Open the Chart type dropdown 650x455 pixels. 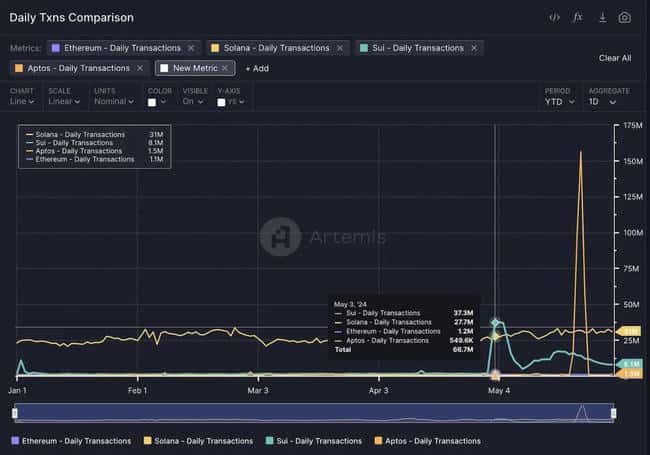(22, 101)
